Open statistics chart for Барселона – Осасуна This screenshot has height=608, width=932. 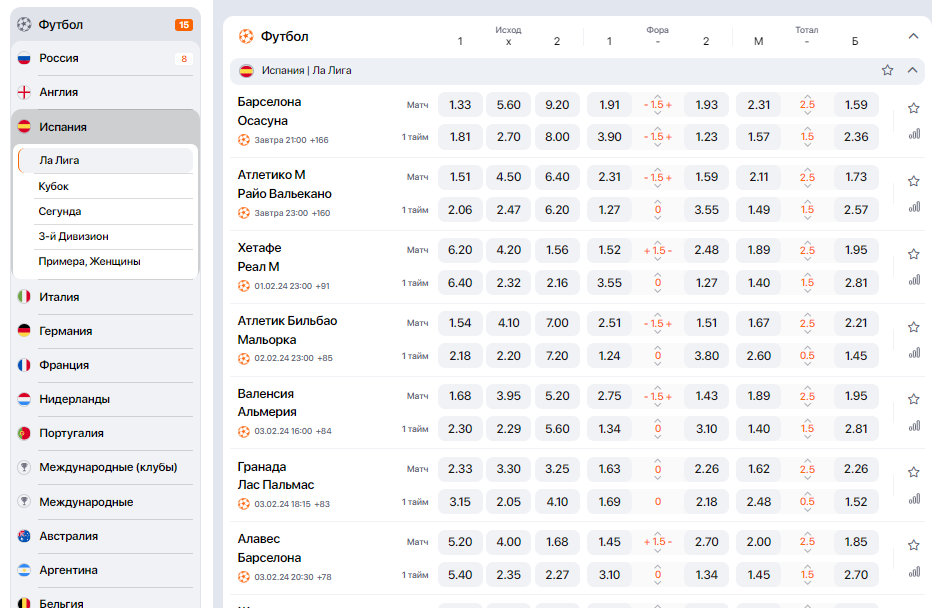914,134
